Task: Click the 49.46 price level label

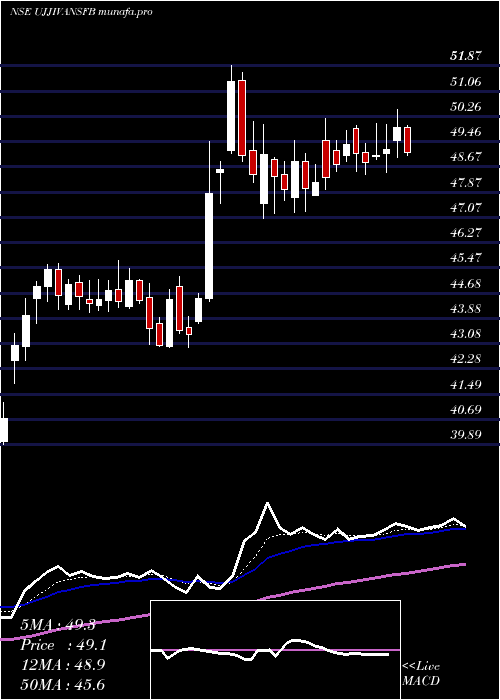Action: 467,132
